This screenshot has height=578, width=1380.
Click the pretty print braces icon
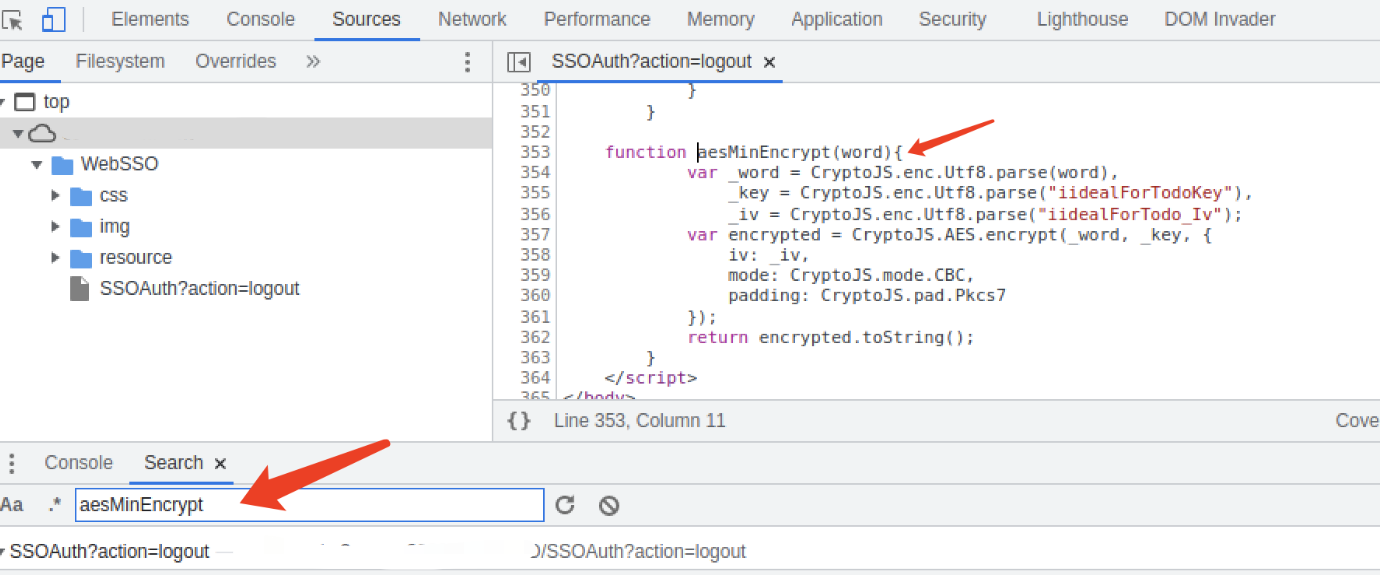(519, 421)
